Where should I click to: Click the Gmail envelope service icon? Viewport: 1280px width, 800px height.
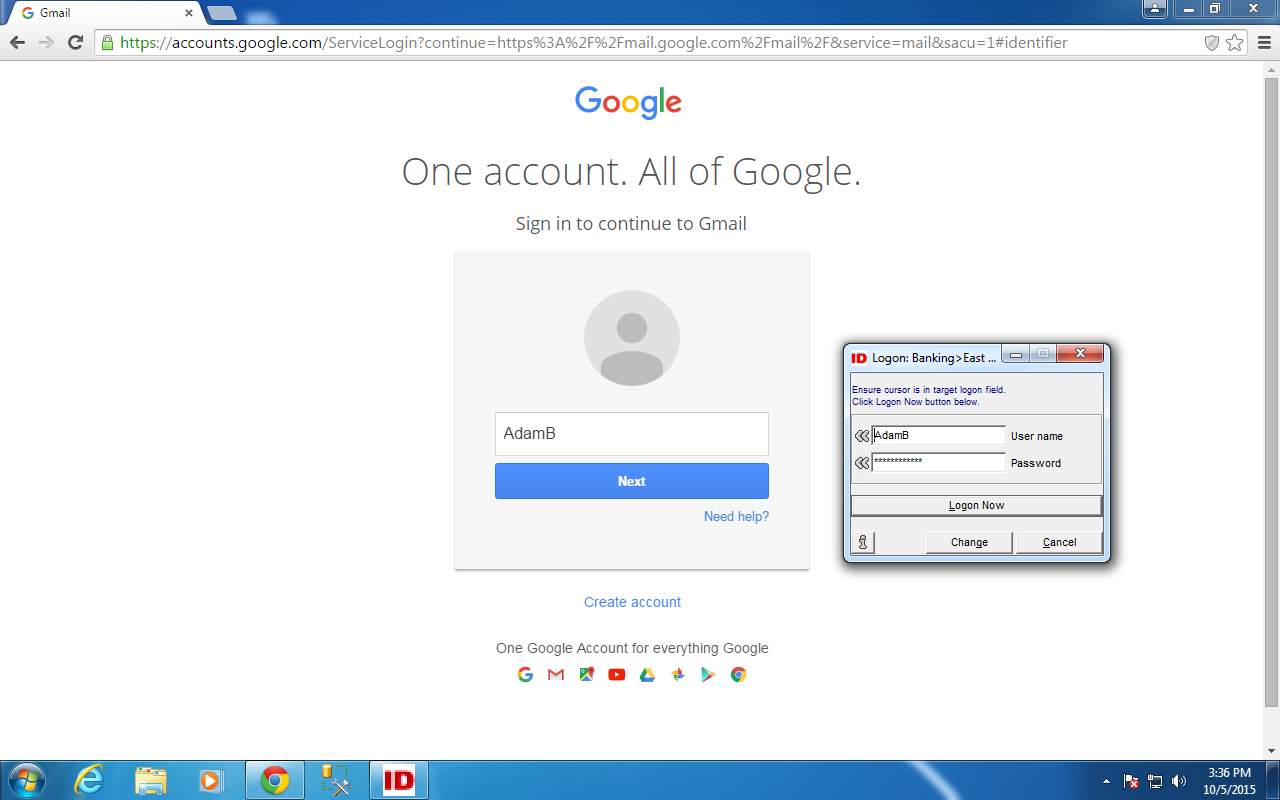(x=556, y=675)
